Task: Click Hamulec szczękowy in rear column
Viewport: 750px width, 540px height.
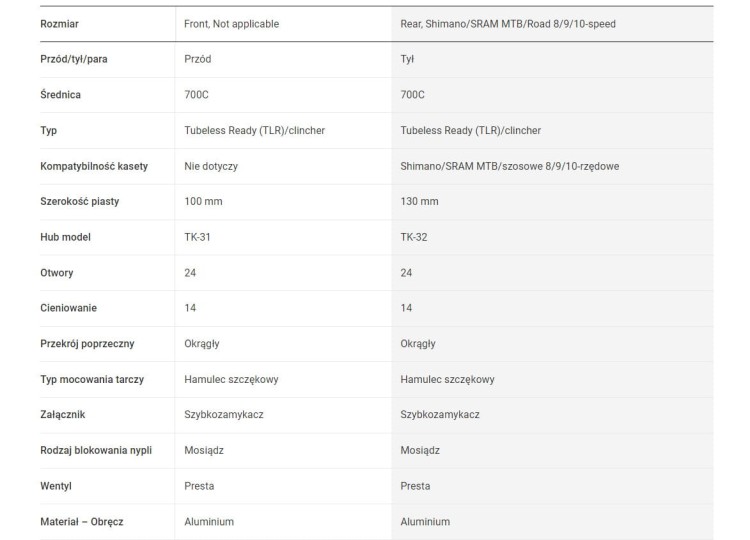Action: [x=447, y=380]
